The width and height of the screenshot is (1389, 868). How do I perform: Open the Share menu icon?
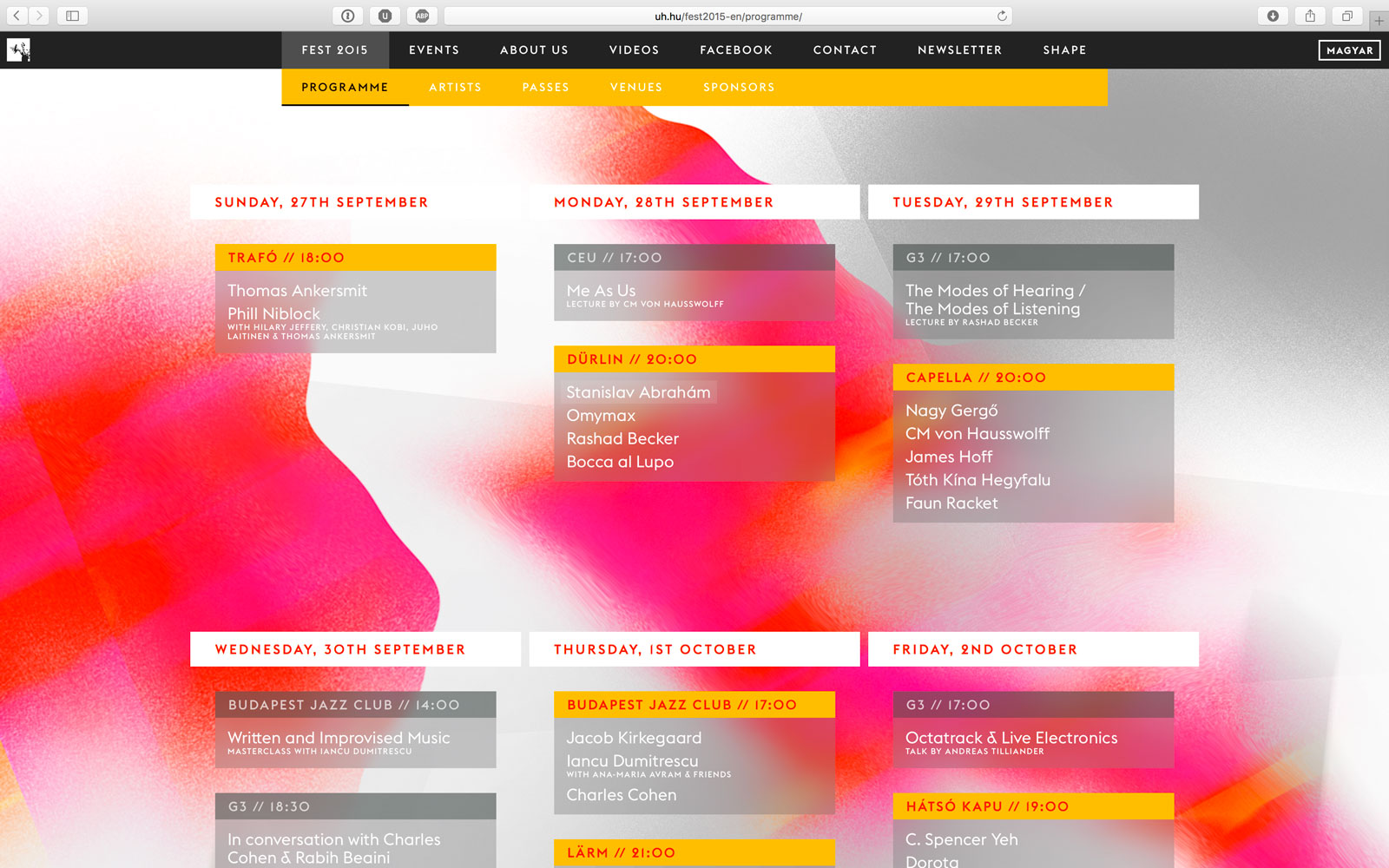(1310, 16)
